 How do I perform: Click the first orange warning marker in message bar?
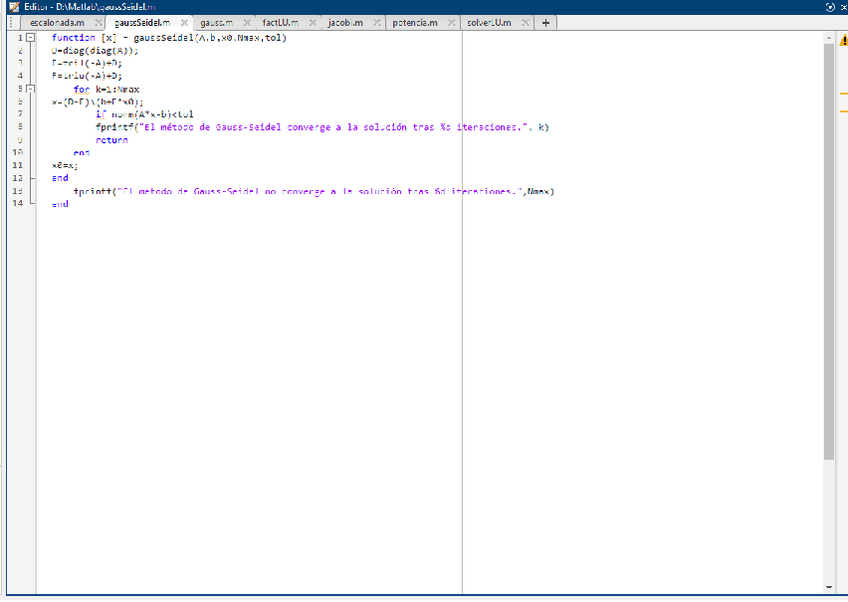[843, 93]
